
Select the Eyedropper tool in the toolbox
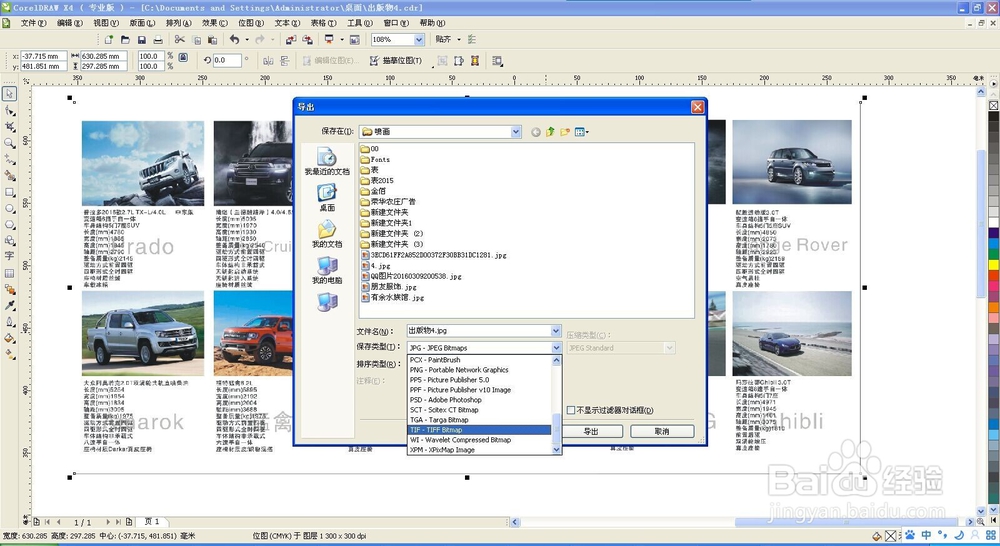point(10,306)
